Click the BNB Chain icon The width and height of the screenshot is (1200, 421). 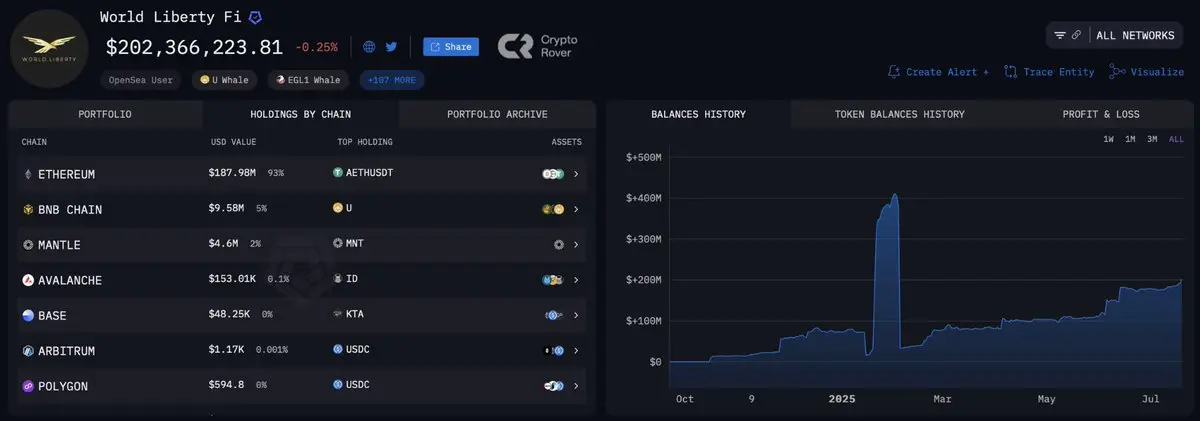tap(28, 209)
